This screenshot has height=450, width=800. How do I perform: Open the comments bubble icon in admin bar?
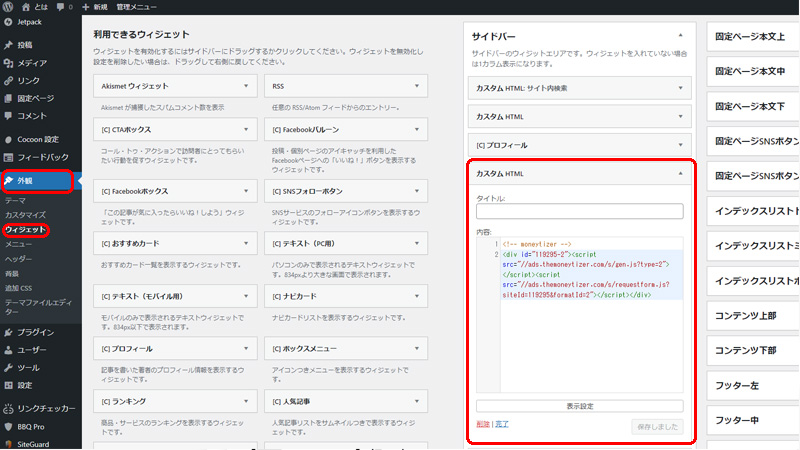[x=60, y=7]
